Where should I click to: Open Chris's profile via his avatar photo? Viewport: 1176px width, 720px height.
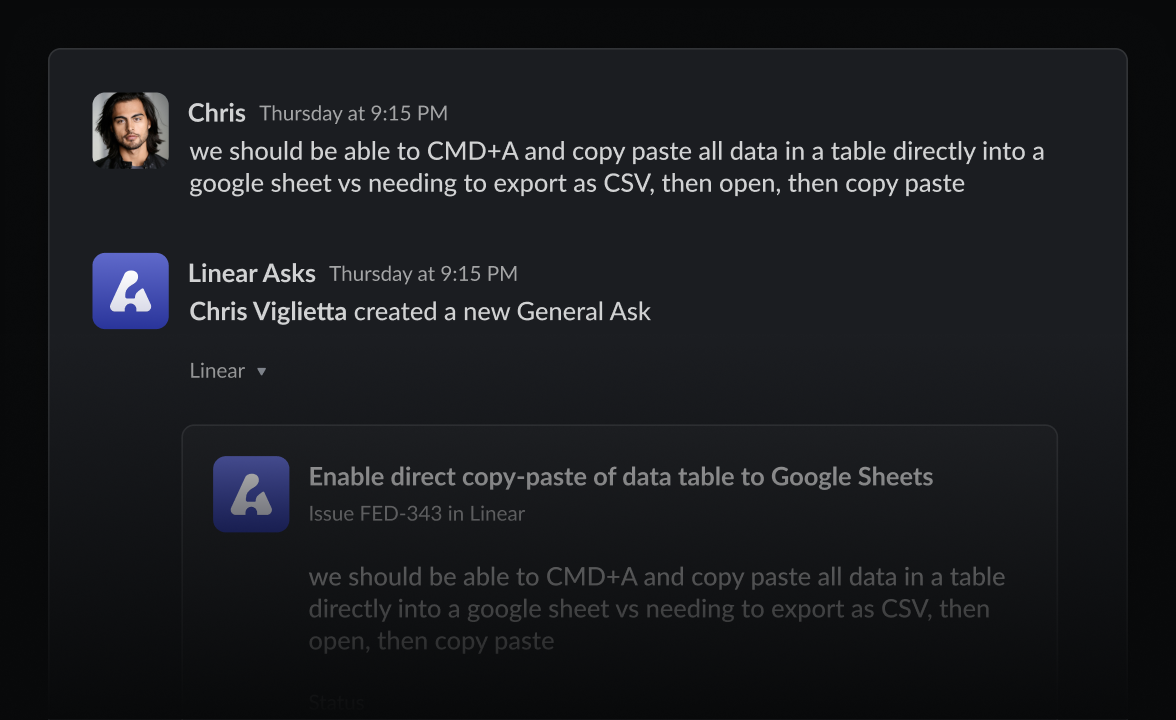(x=130, y=130)
